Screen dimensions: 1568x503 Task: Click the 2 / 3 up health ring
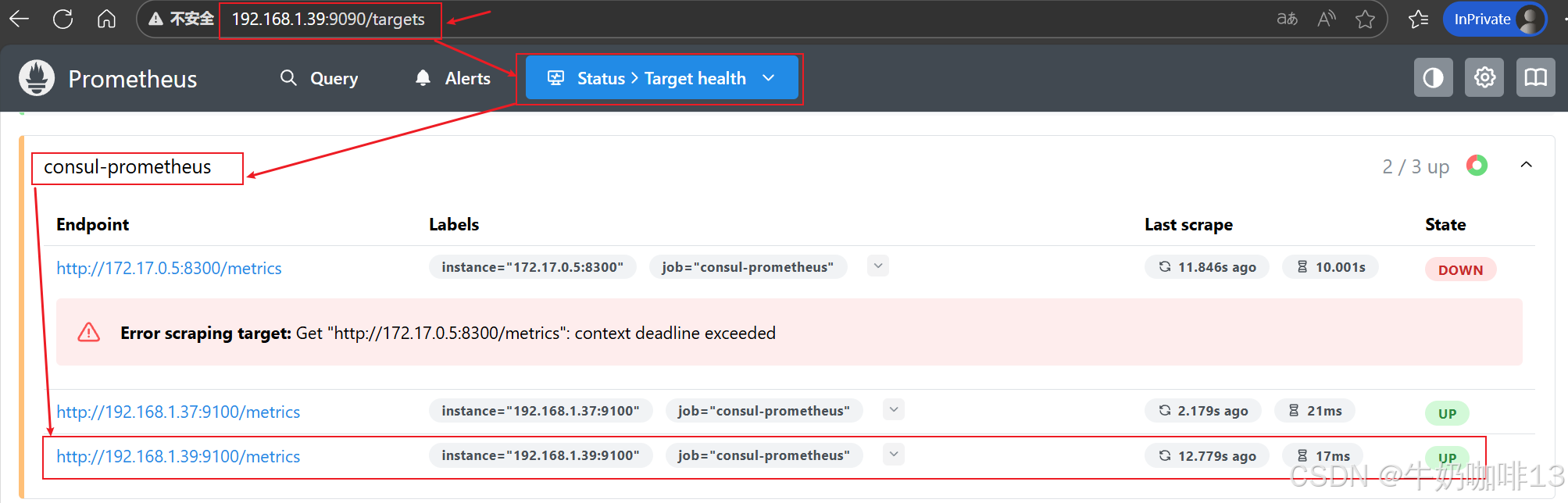1477,166
